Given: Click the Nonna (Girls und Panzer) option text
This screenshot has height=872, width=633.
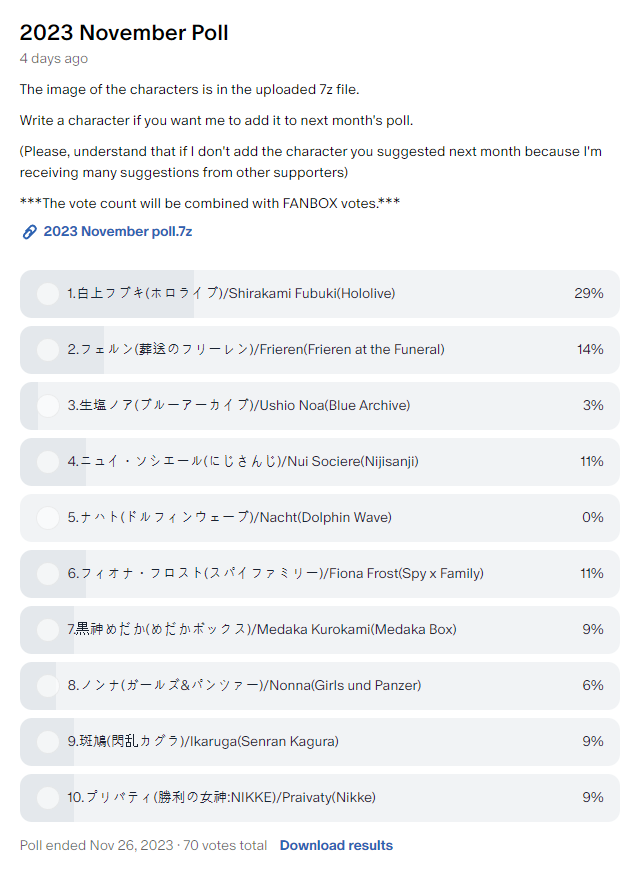Looking at the screenshot, I should (244, 686).
